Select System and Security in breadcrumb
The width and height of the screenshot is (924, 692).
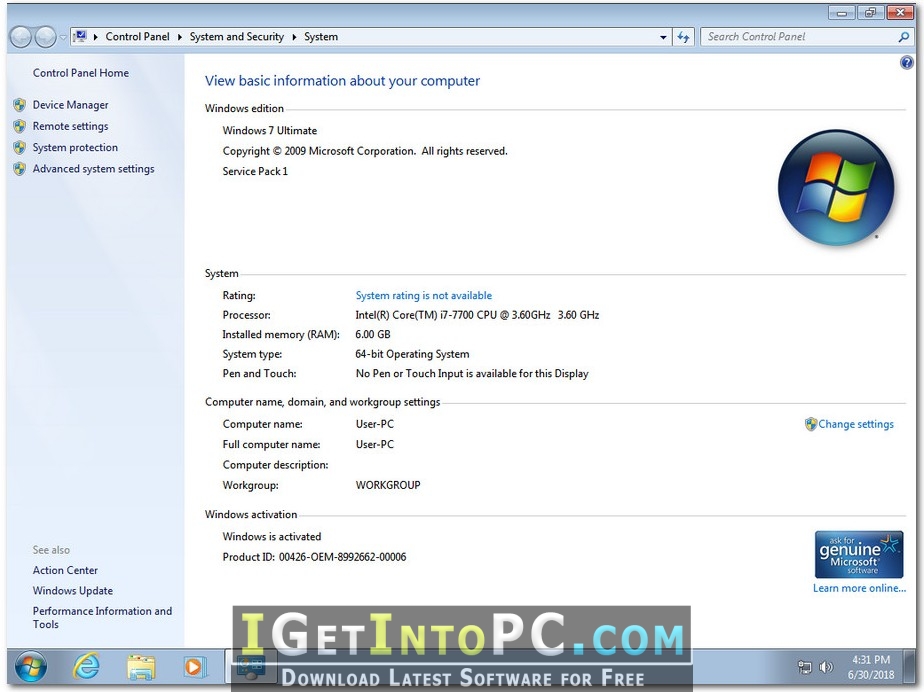tap(236, 37)
